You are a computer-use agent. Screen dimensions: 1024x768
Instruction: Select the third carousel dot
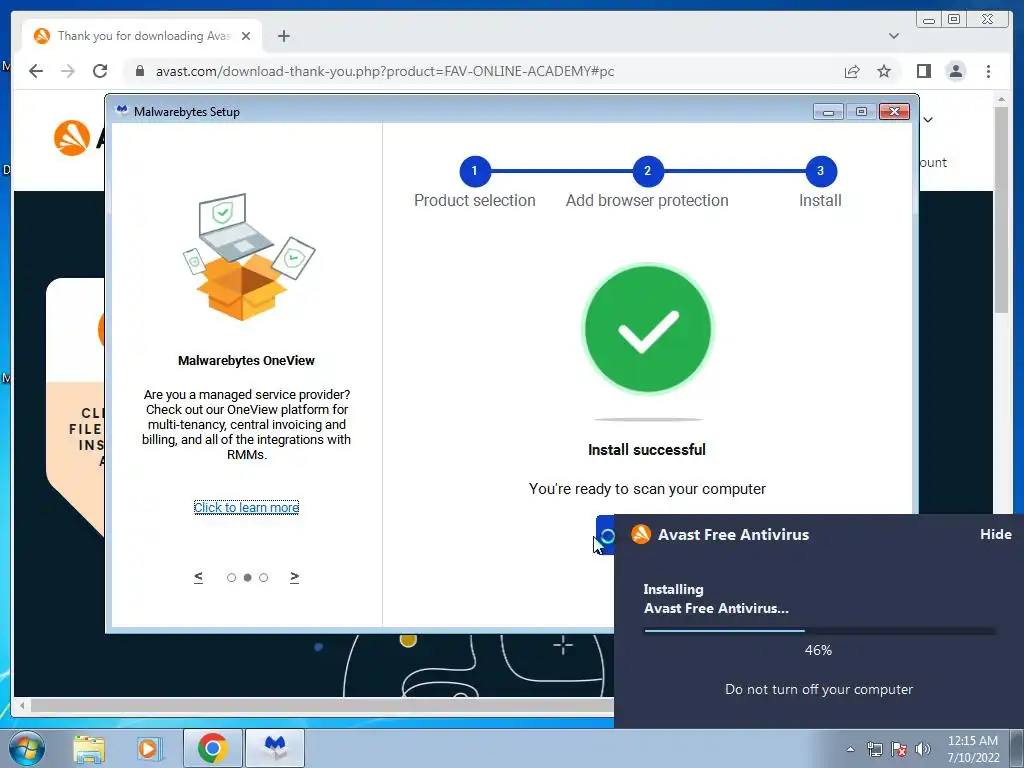(x=263, y=577)
